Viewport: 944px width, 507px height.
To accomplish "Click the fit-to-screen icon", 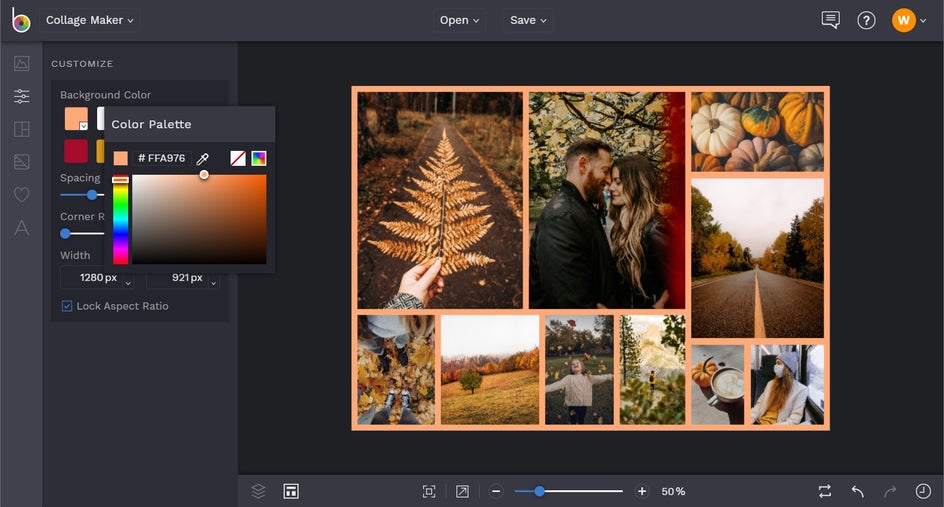I will click(x=429, y=491).
